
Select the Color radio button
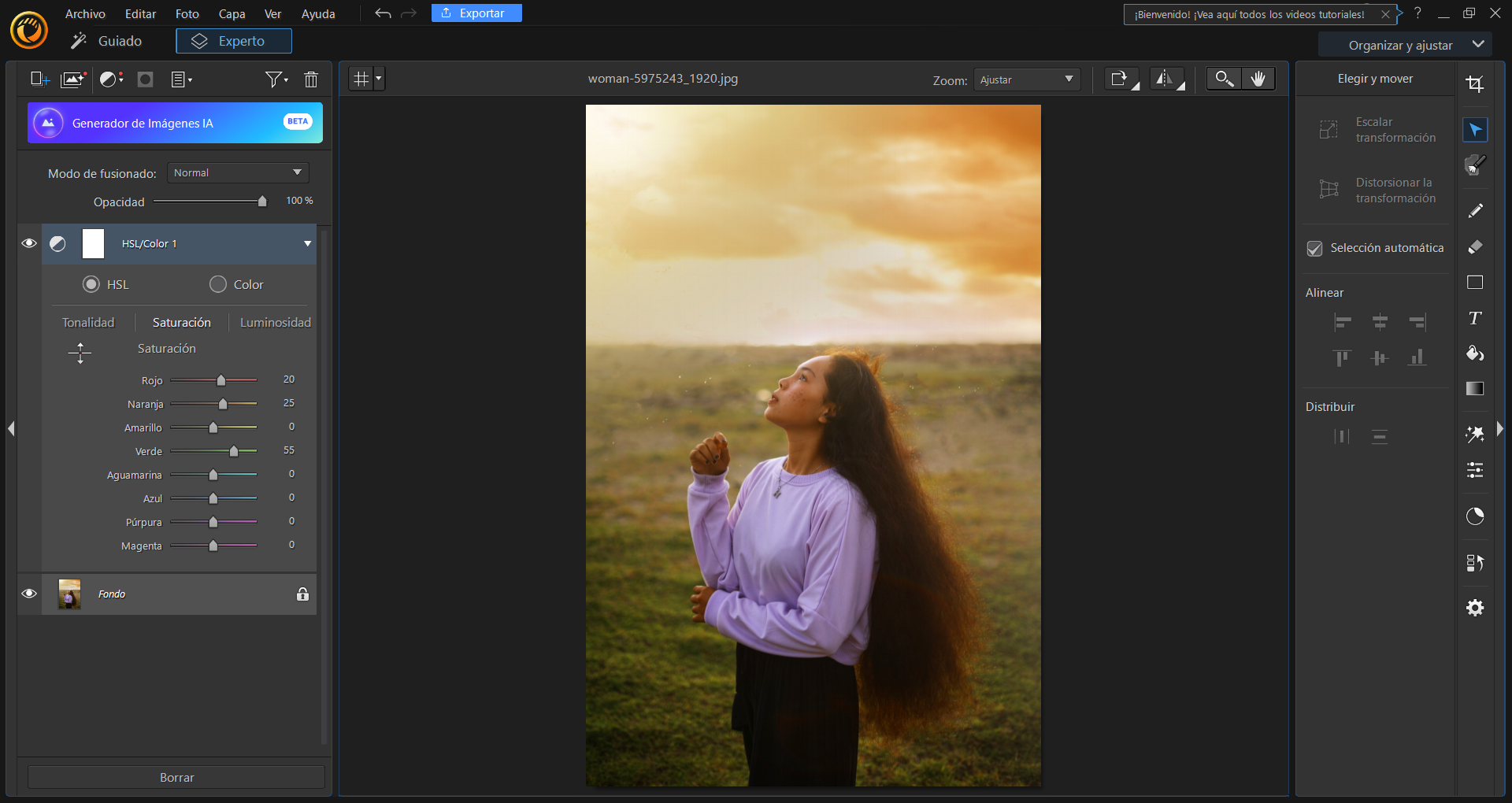pos(218,284)
